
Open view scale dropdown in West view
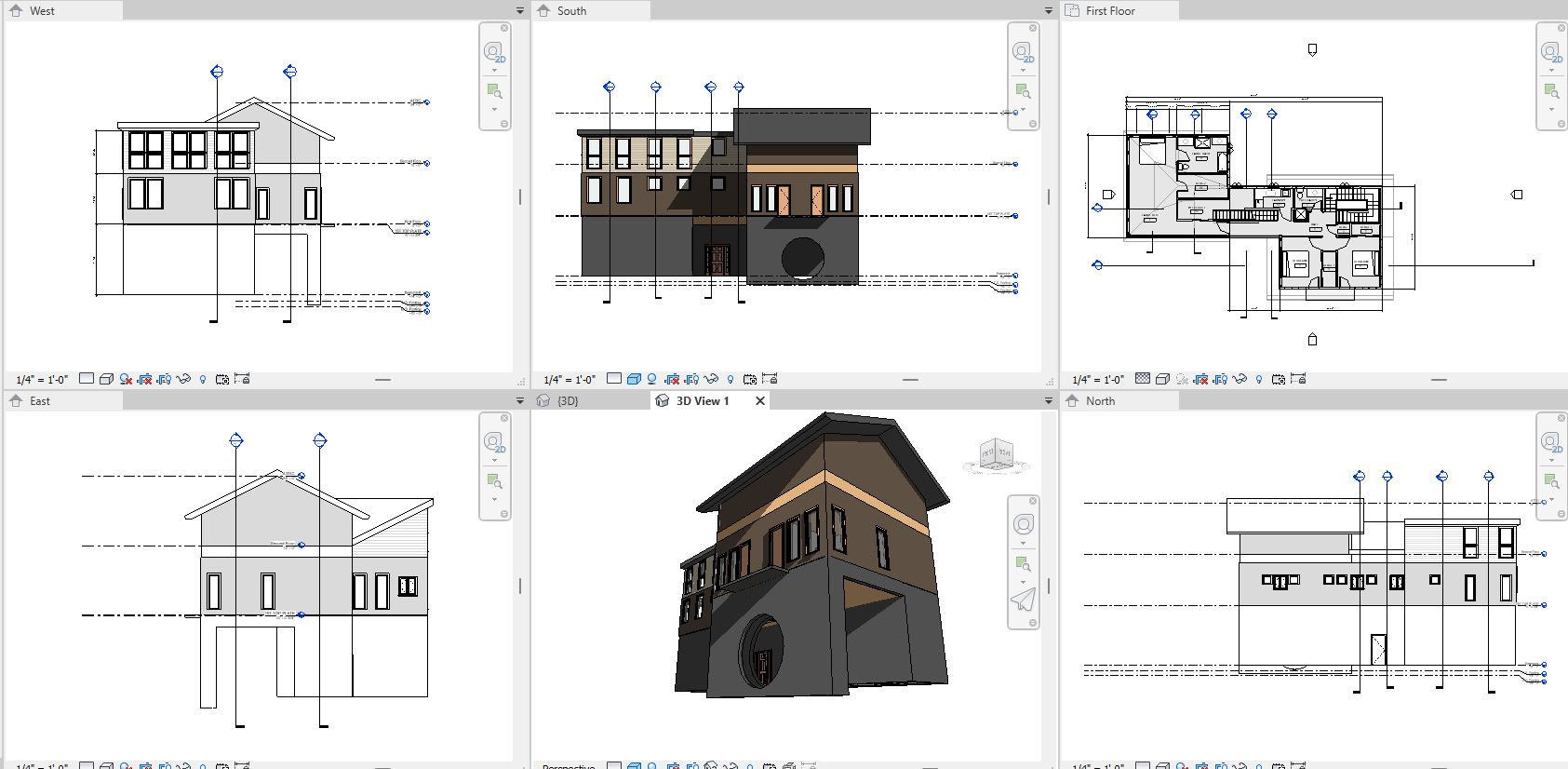[42, 380]
